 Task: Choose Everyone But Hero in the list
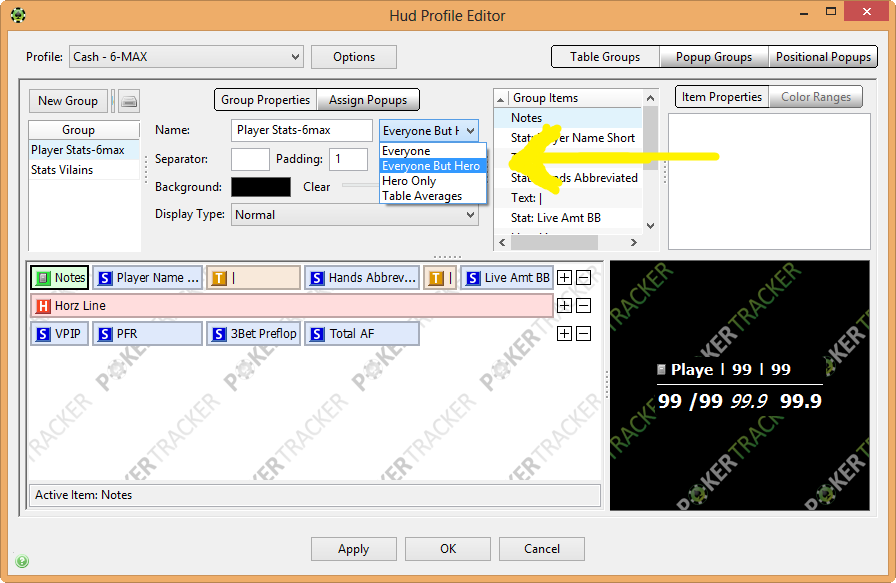434,166
